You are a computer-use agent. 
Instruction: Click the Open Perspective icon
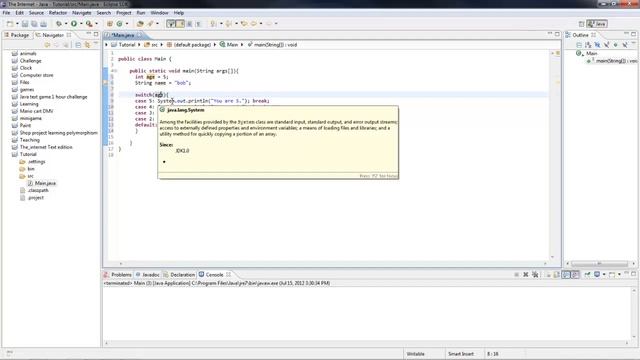582,24
